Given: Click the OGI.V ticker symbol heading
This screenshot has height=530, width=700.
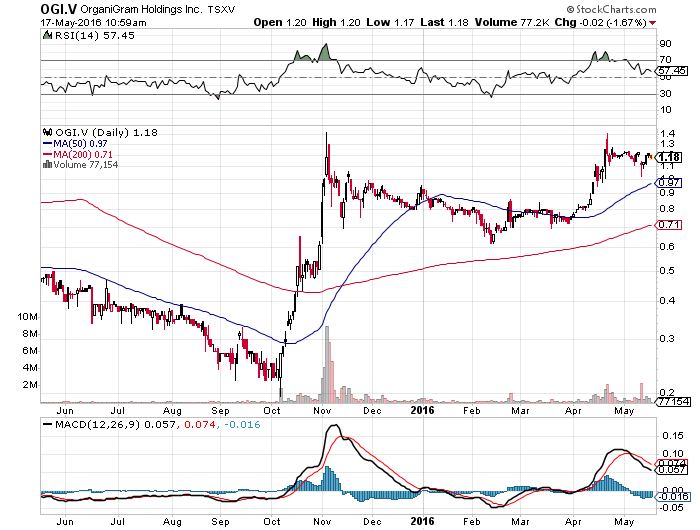Looking at the screenshot, I should (58, 9).
